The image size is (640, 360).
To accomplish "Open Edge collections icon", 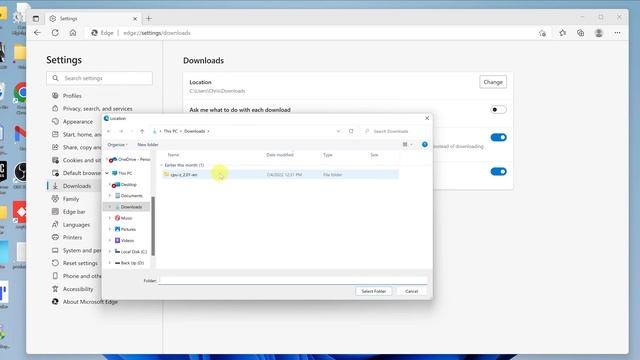I will pos(580,33).
